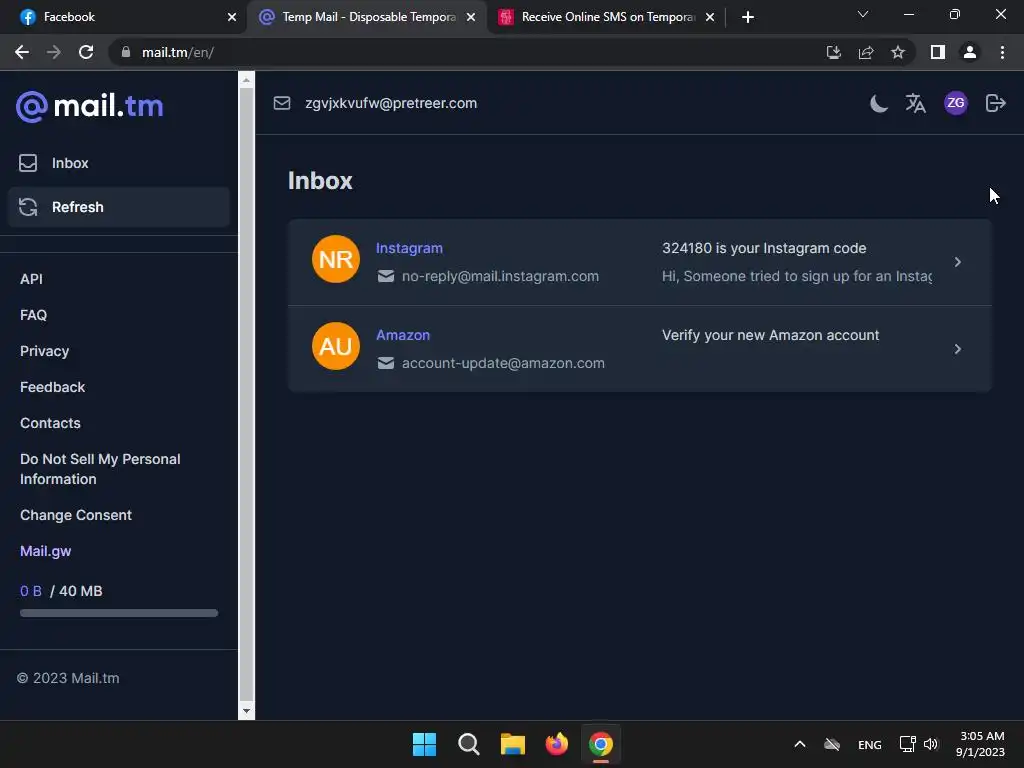
Task: Click no-reply@mail.instagram.com address
Action: click(500, 276)
